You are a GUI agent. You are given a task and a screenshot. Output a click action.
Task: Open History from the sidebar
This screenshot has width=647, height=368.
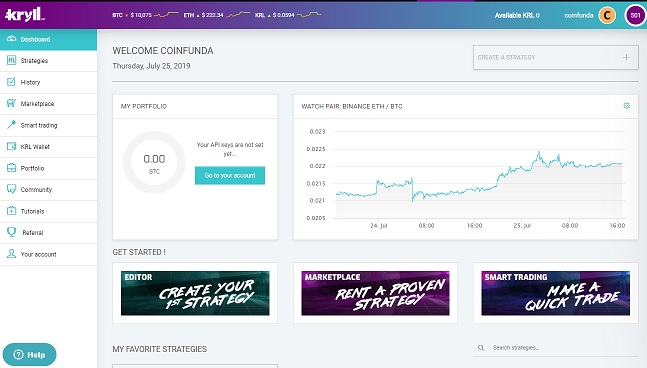pos(48,82)
